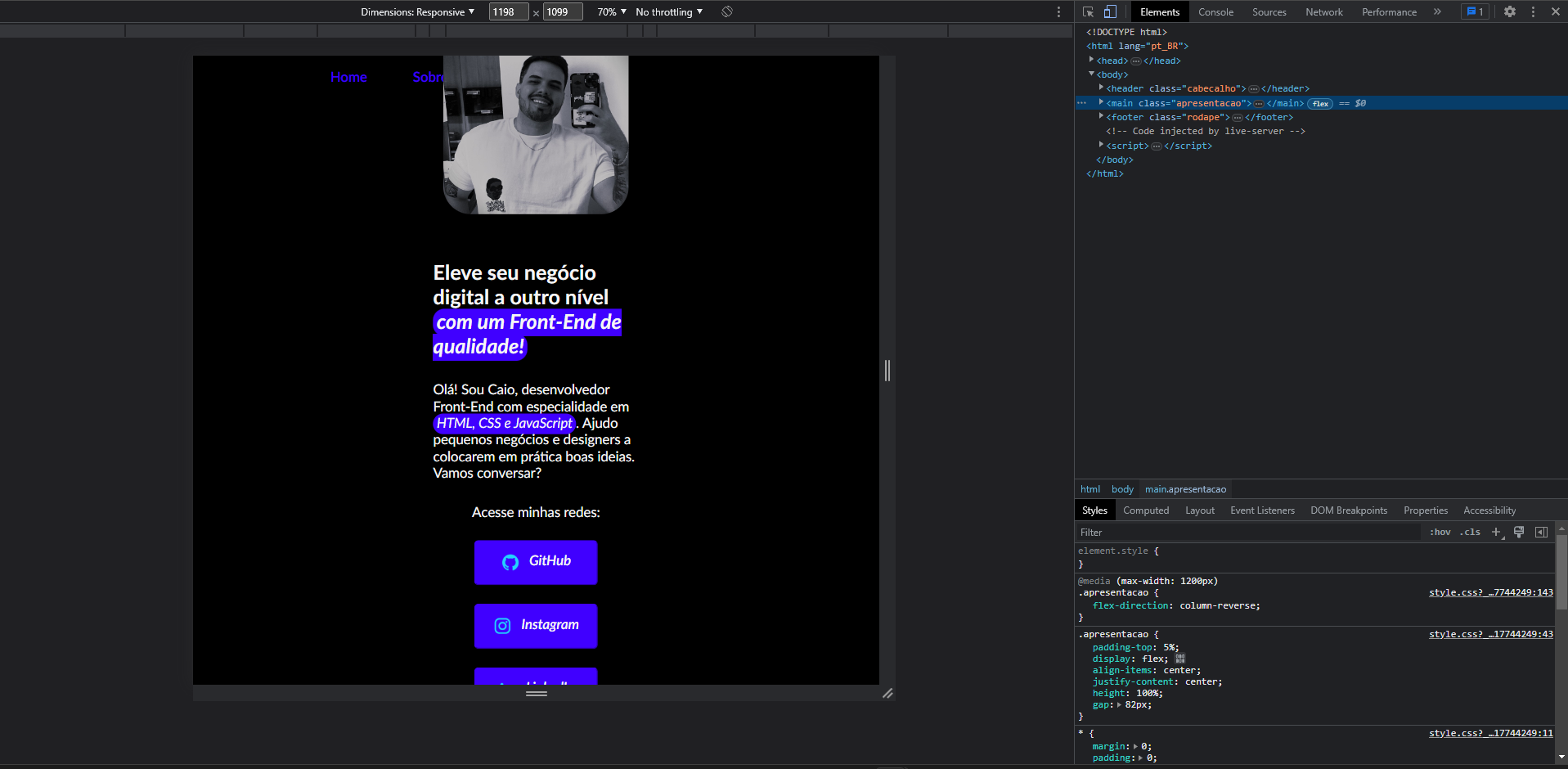Select the live-server comment node
Viewport: 1568px width, 769px height.
click(x=1205, y=131)
